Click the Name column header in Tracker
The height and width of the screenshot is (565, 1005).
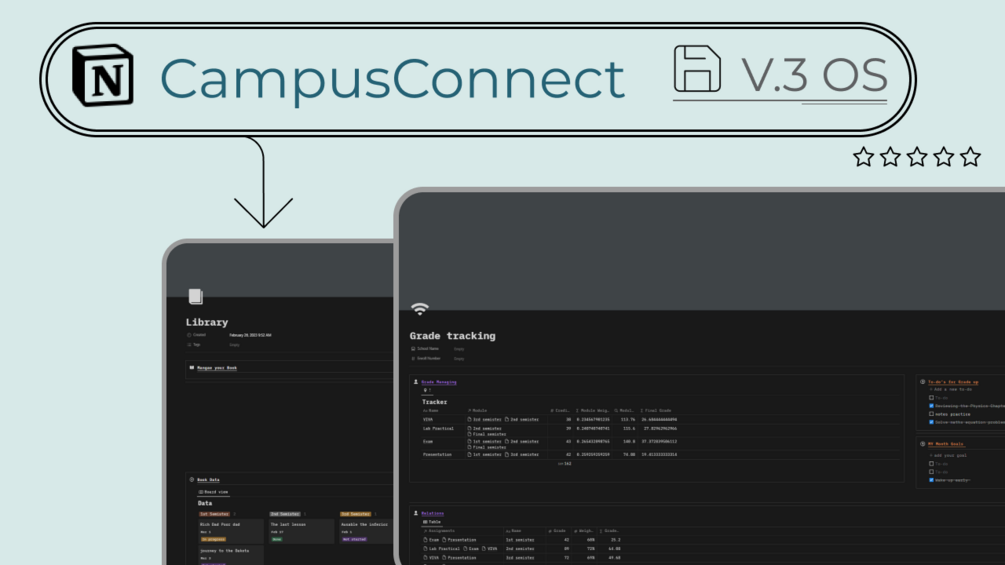[431, 411]
